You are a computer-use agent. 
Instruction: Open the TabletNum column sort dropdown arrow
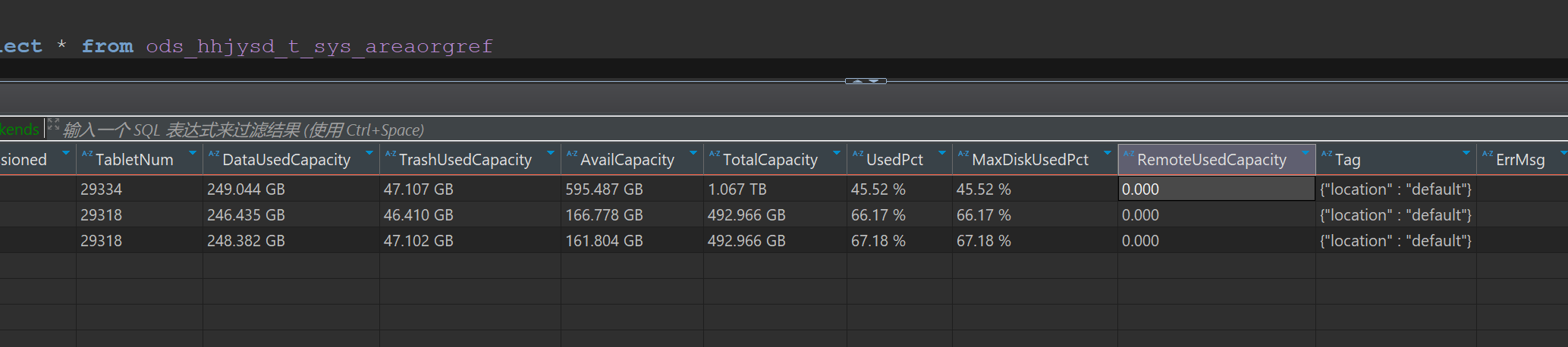[x=193, y=154]
